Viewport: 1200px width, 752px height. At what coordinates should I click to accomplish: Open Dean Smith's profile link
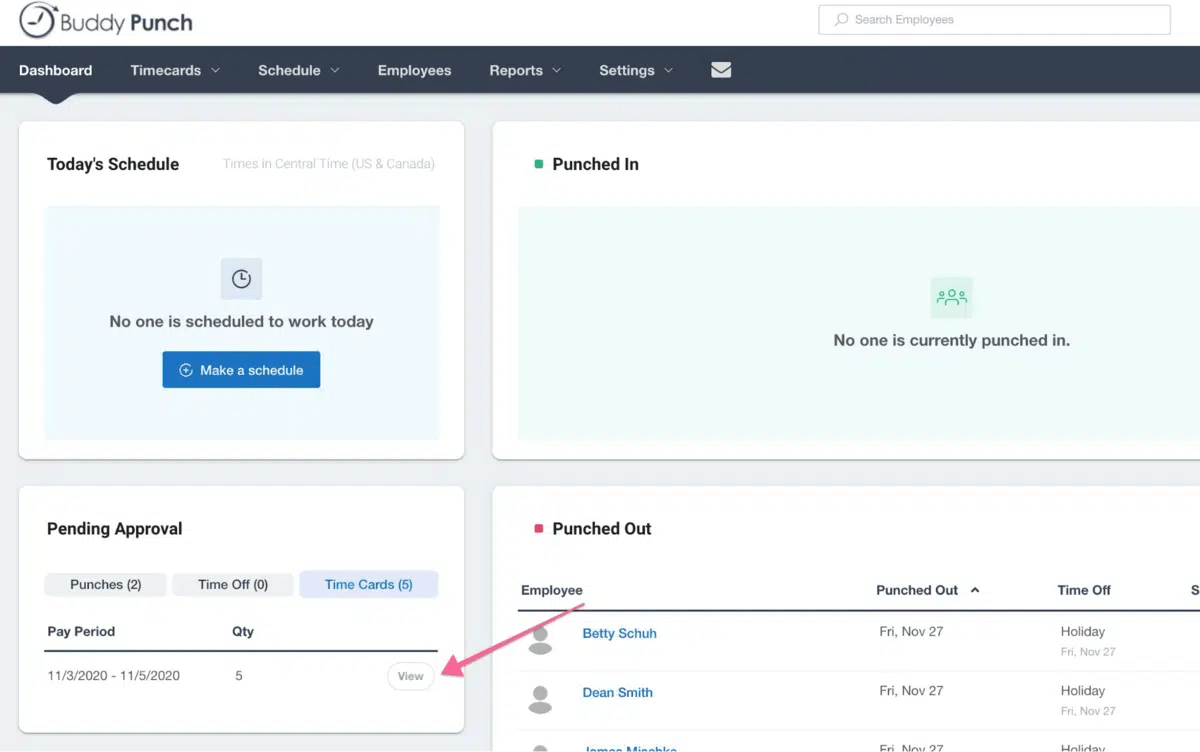[x=617, y=692]
